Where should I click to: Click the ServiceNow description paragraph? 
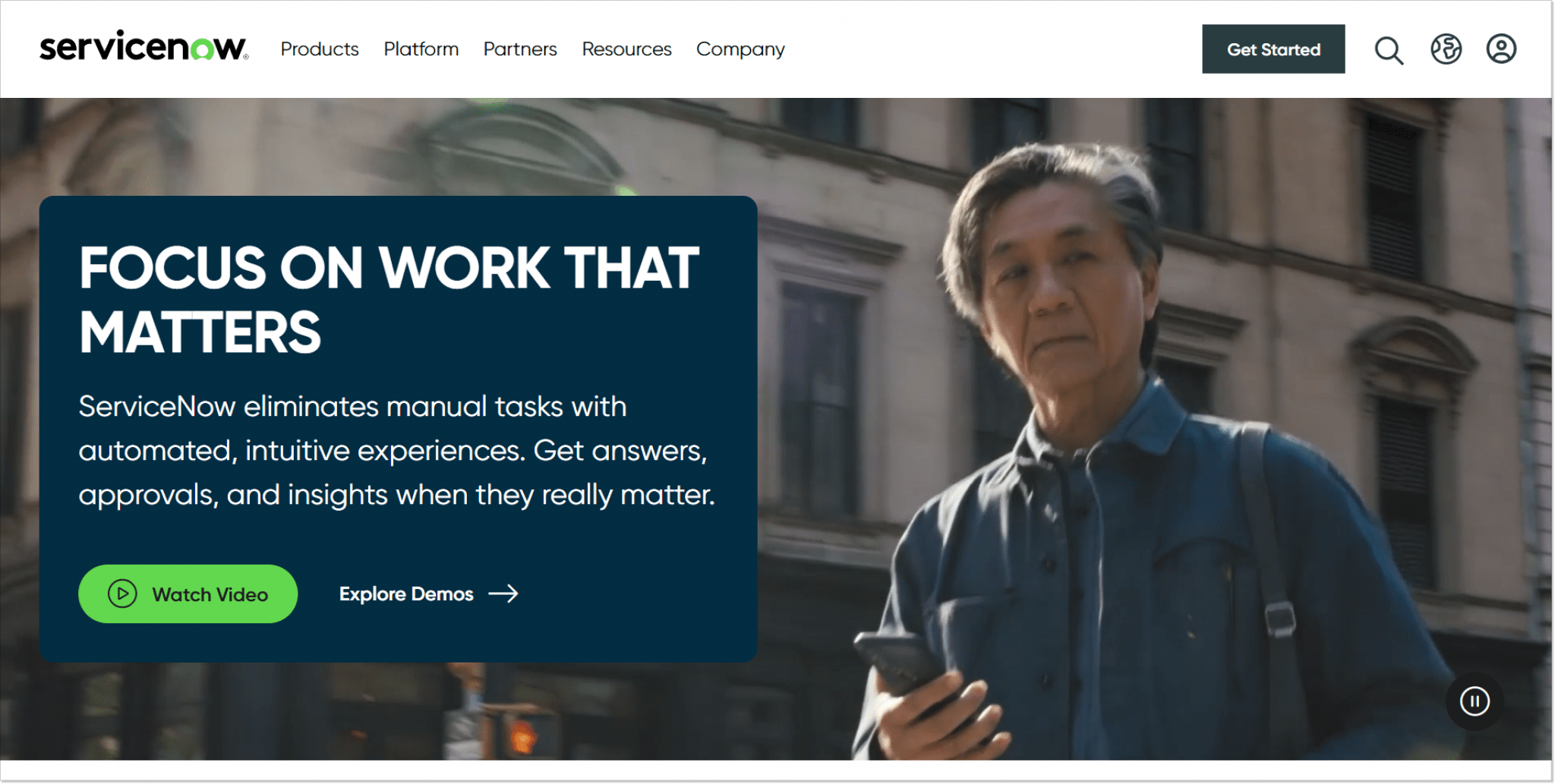point(396,451)
